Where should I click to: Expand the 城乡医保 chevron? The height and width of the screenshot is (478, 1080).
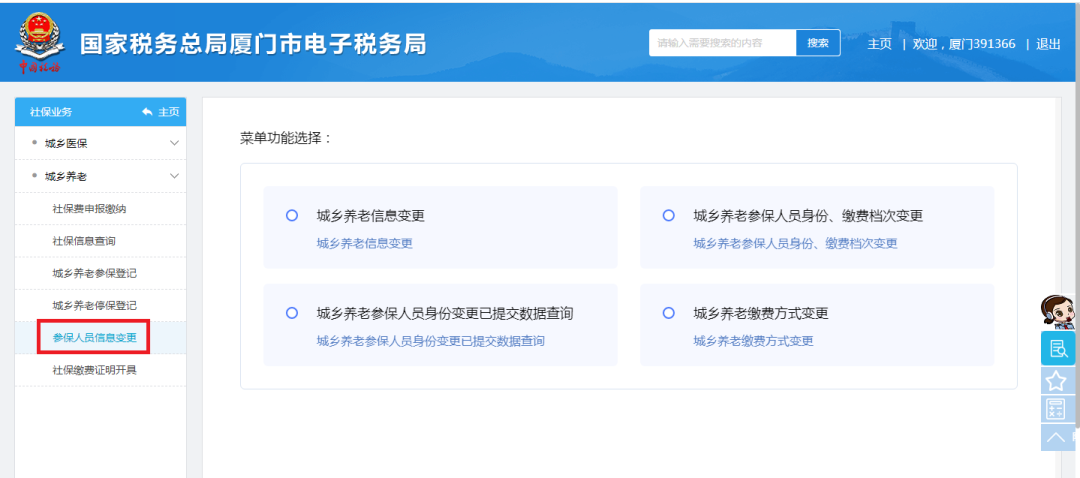pos(174,143)
